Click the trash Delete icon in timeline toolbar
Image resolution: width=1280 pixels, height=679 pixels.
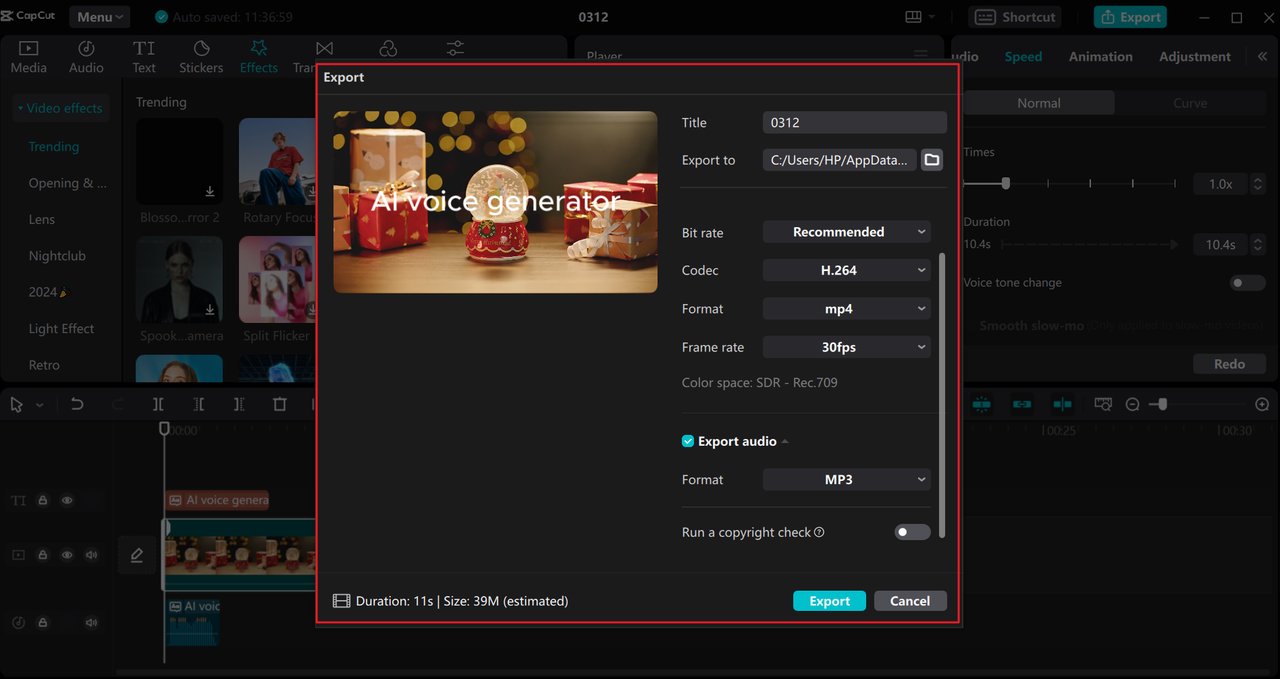pos(279,404)
